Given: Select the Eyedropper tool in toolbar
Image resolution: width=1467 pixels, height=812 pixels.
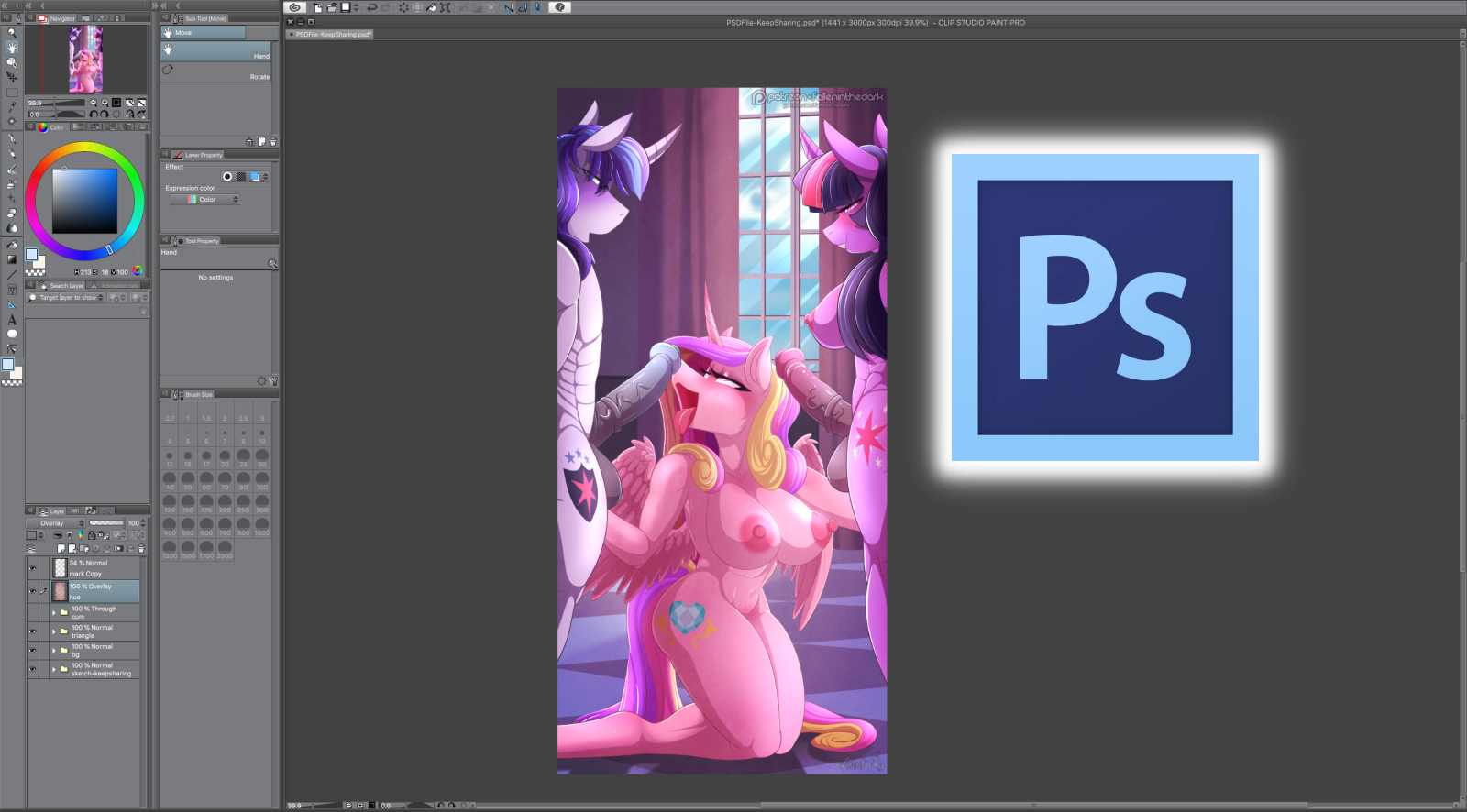Looking at the screenshot, I should (12, 107).
